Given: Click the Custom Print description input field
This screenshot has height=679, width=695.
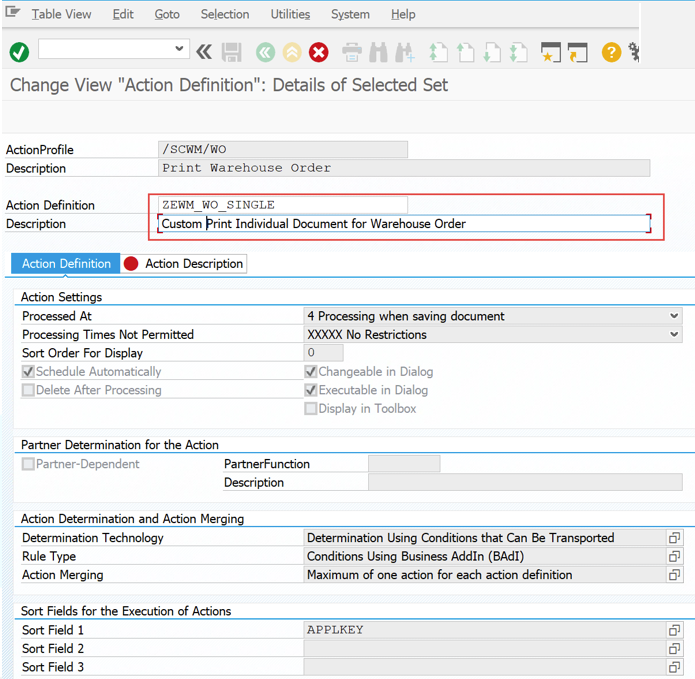Looking at the screenshot, I should (x=404, y=224).
